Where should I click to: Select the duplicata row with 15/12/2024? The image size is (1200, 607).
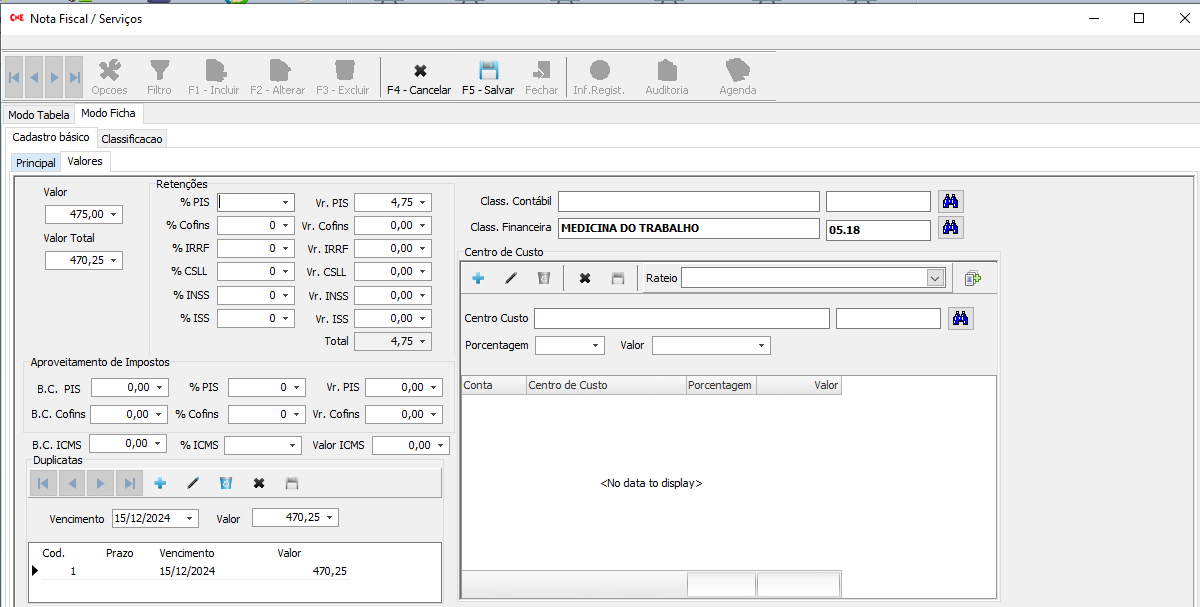point(187,571)
